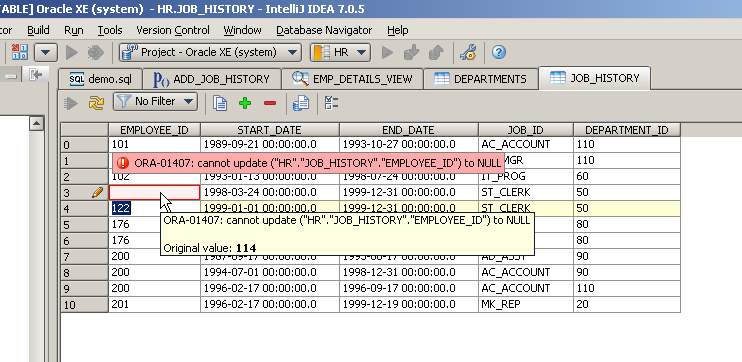Select row header number 10
This screenshot has height=362, width=742.
coord(84,304)
